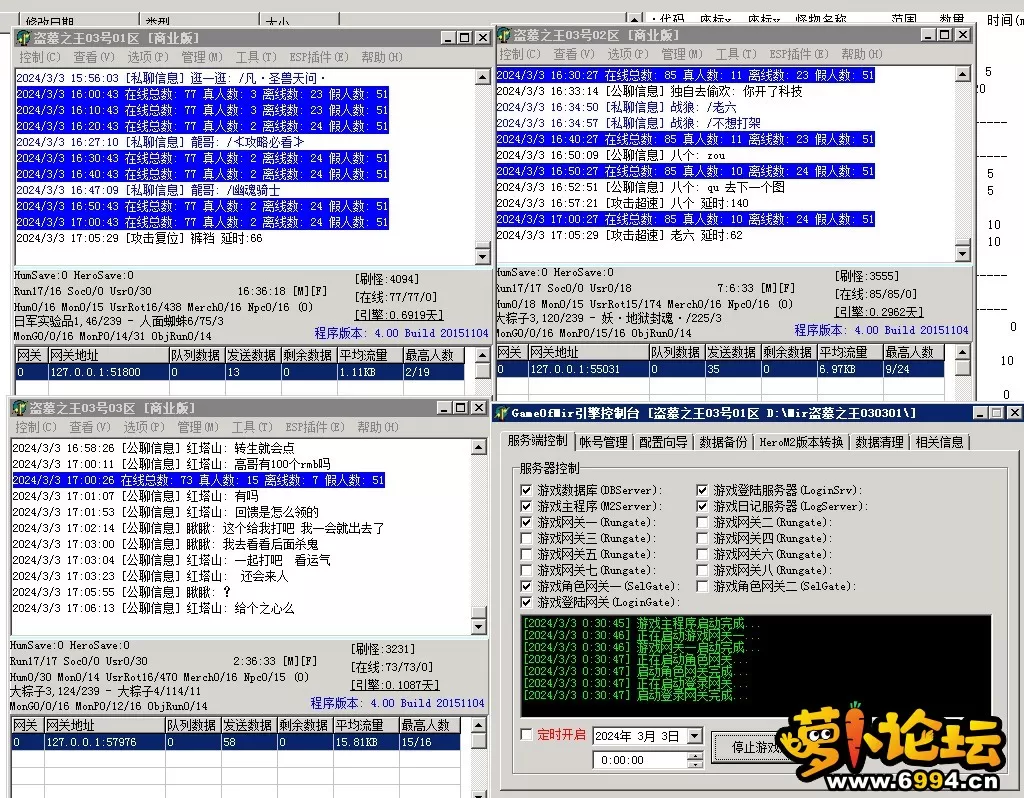Viewport: 1024px width, 798px height.
Task: Select console line 游戏主程序启动完成
Action: pyautogui.click(x=642, y=623)
